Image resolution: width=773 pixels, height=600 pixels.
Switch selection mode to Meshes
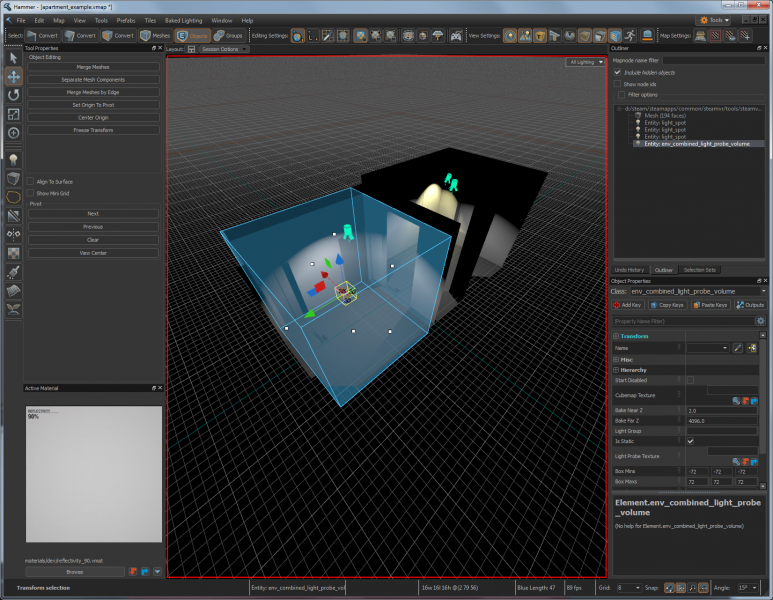coord(155,35)
